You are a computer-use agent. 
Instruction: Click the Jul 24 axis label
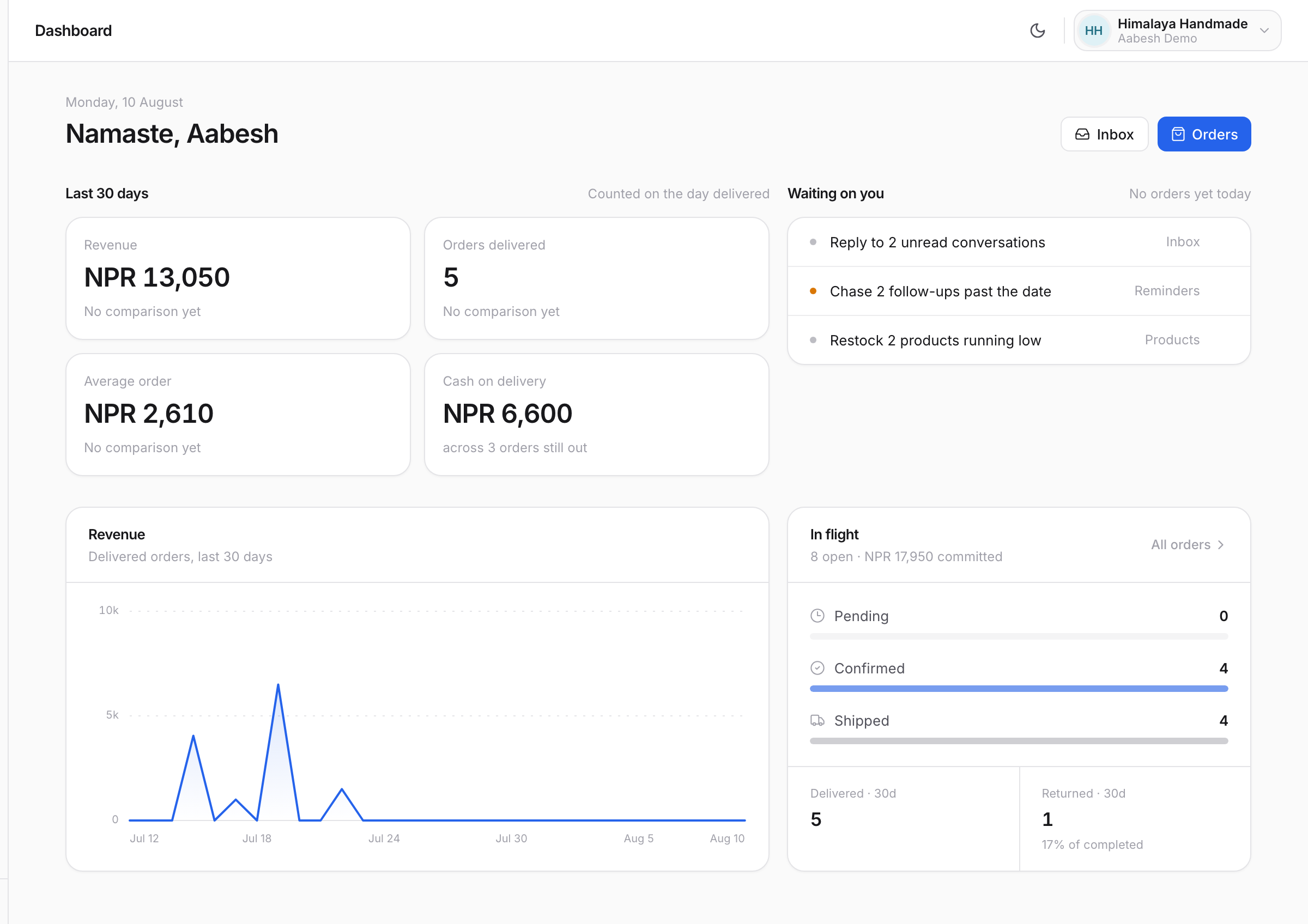click(384, 838)
